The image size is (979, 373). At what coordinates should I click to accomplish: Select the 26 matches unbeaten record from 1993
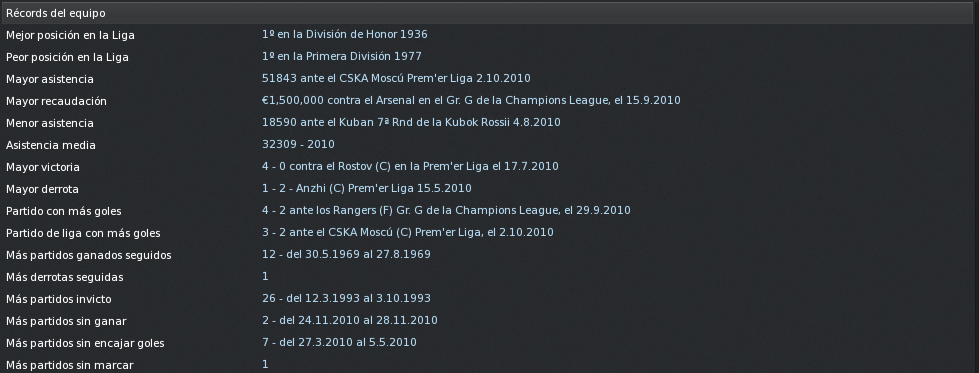[x=346, y=298]
